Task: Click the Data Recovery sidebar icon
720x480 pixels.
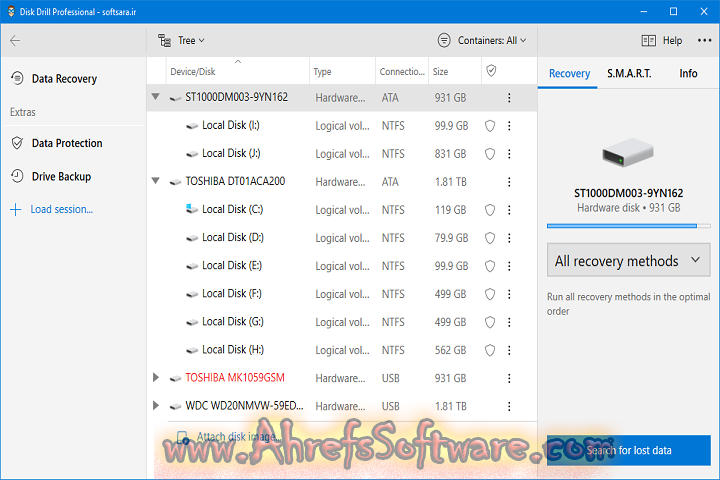Action: 17,78
